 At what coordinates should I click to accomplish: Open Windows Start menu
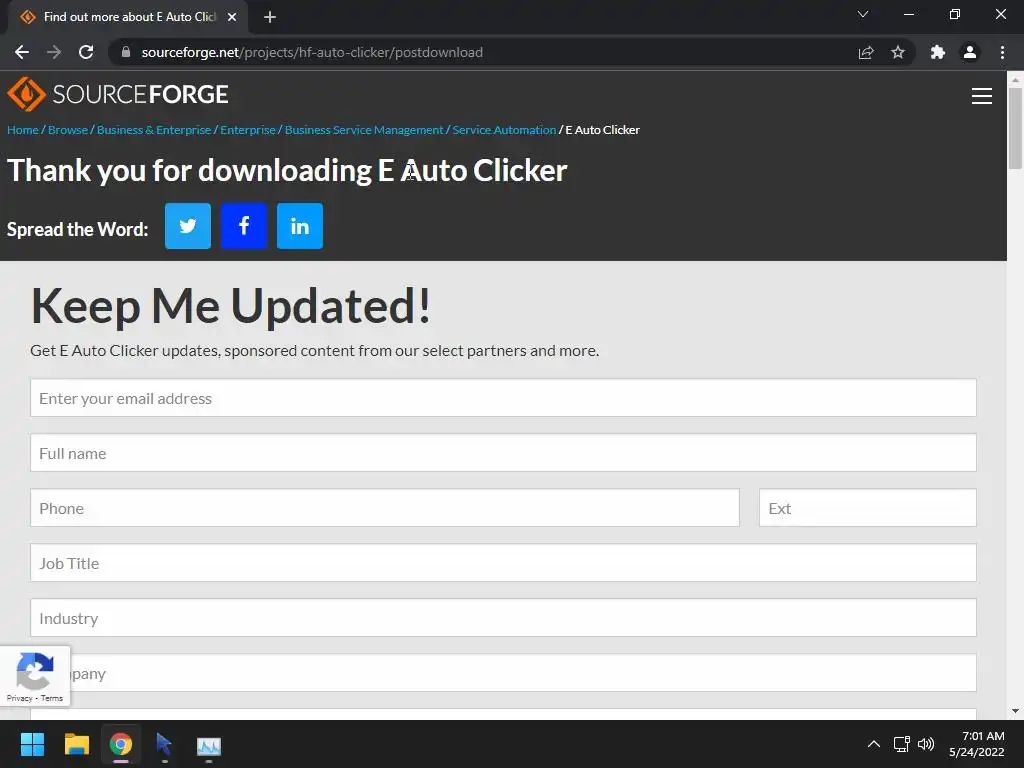point(32,744)
